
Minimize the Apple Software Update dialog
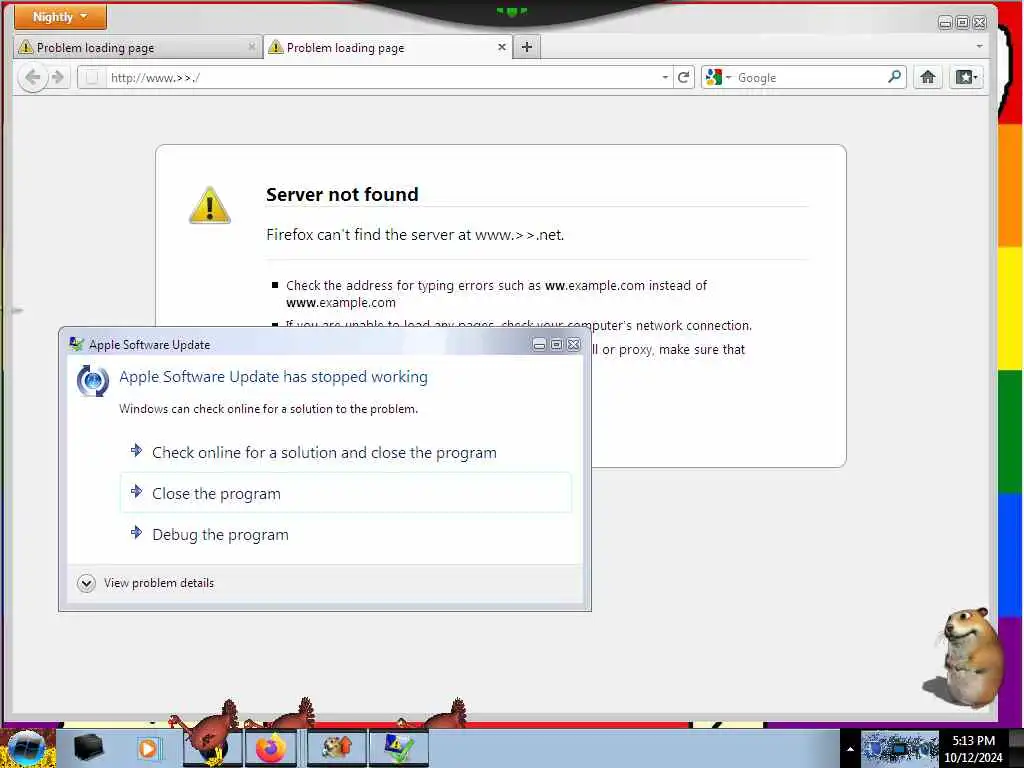[x=539, y=344]
